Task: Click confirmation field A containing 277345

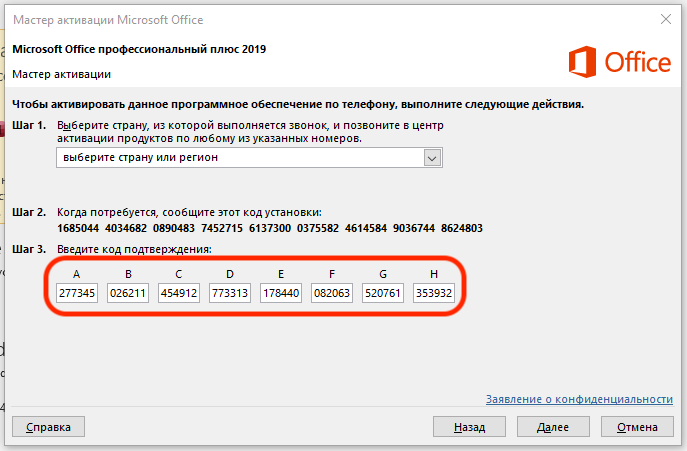Action: tap(77, 294)
